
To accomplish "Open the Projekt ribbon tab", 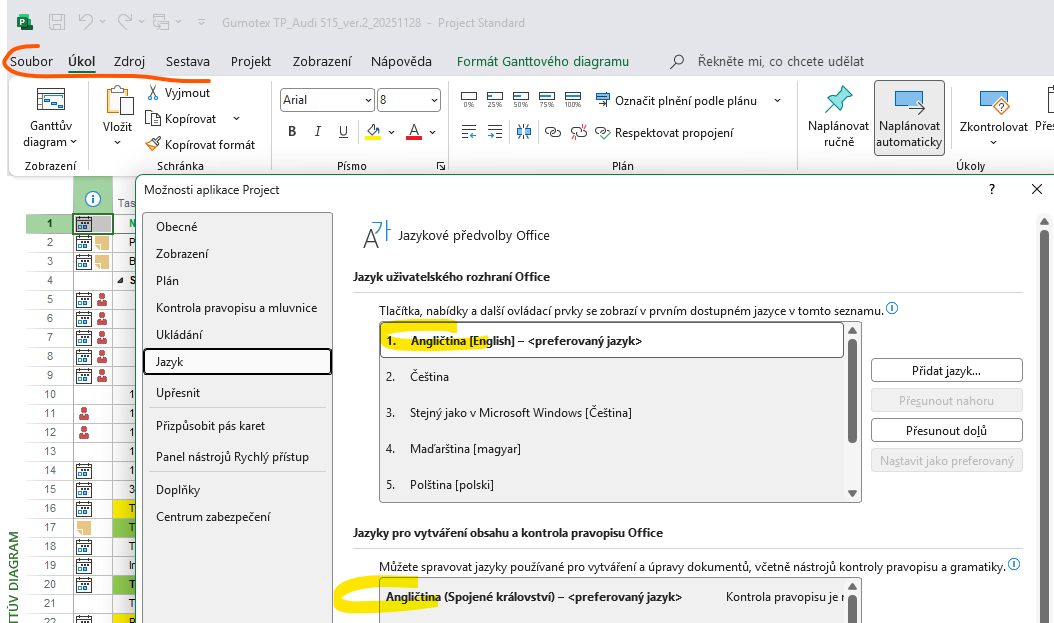I will click(x=251, y=61).
